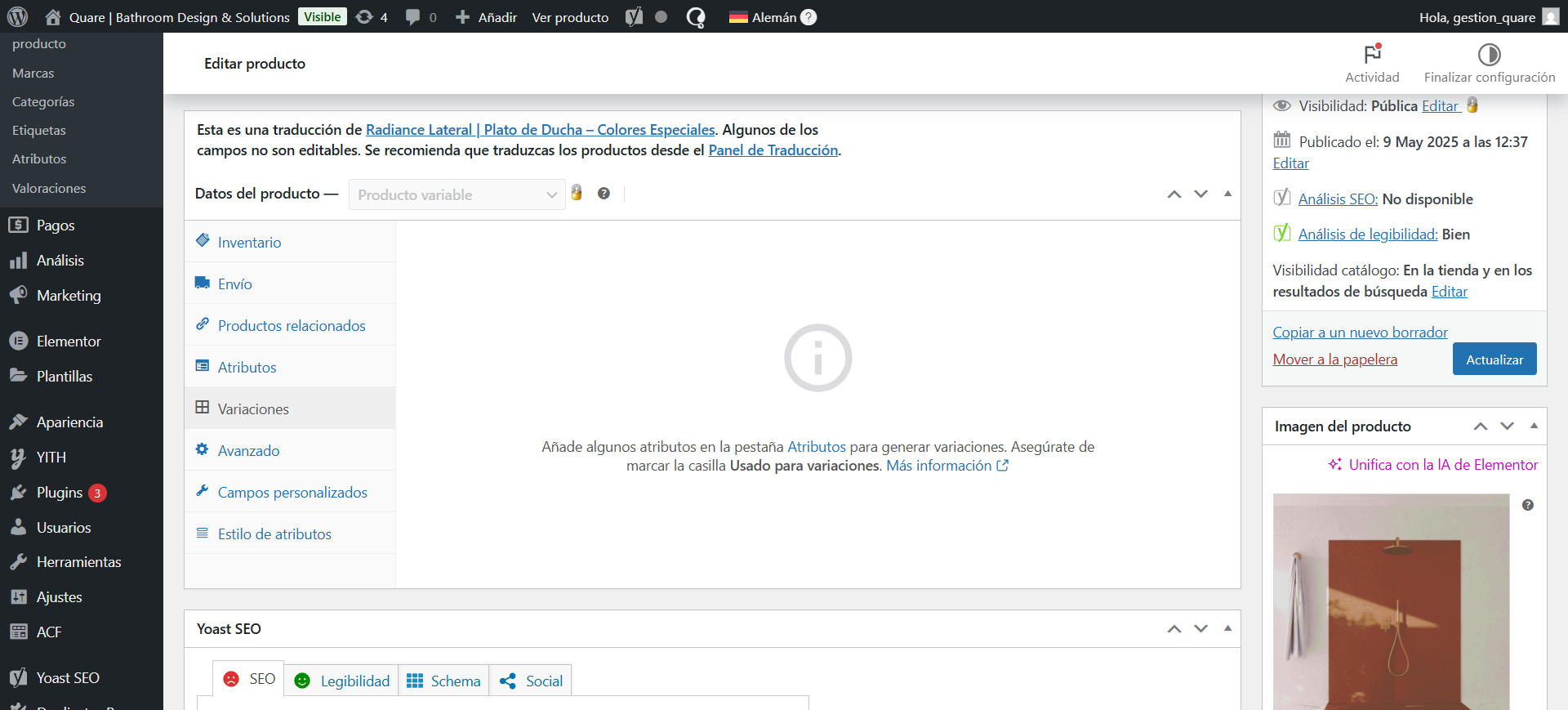Open Marketing in the sidebar

coord(82,295)
